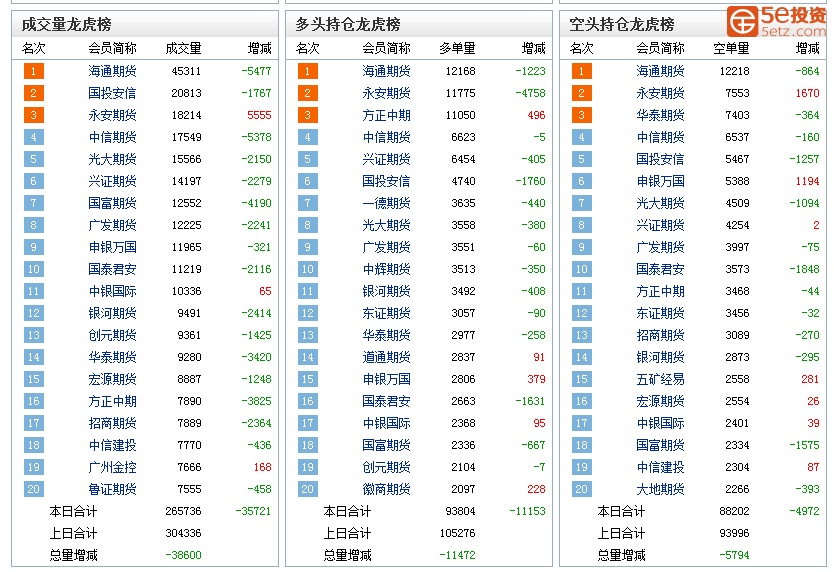
Task: Click daily total 93804
Action: pyautogui.click(x=461, y=511)
